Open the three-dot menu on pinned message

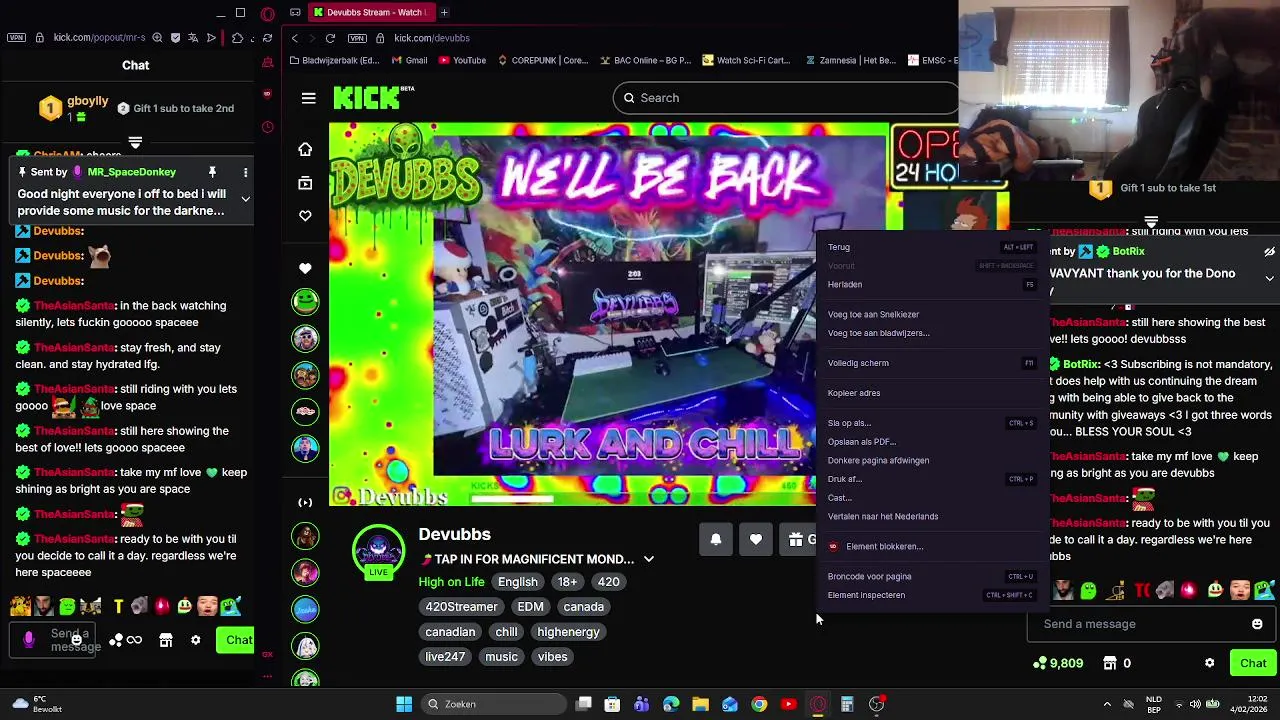tap(245, 172)
